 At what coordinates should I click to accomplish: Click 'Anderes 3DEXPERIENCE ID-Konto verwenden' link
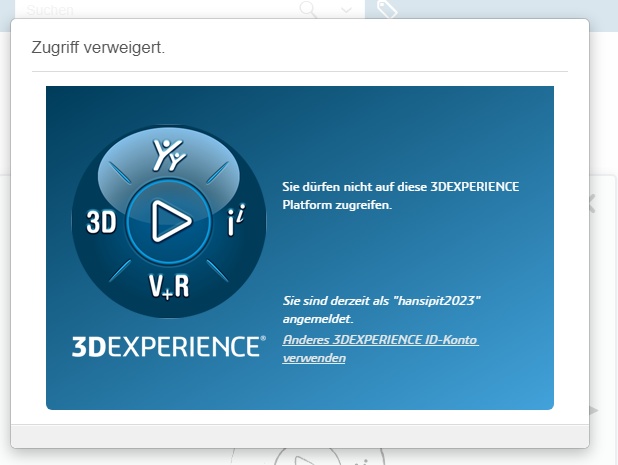380,349
